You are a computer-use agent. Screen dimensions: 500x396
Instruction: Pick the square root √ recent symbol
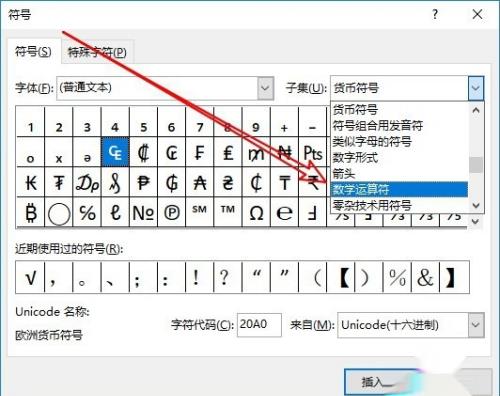(30, 277)
